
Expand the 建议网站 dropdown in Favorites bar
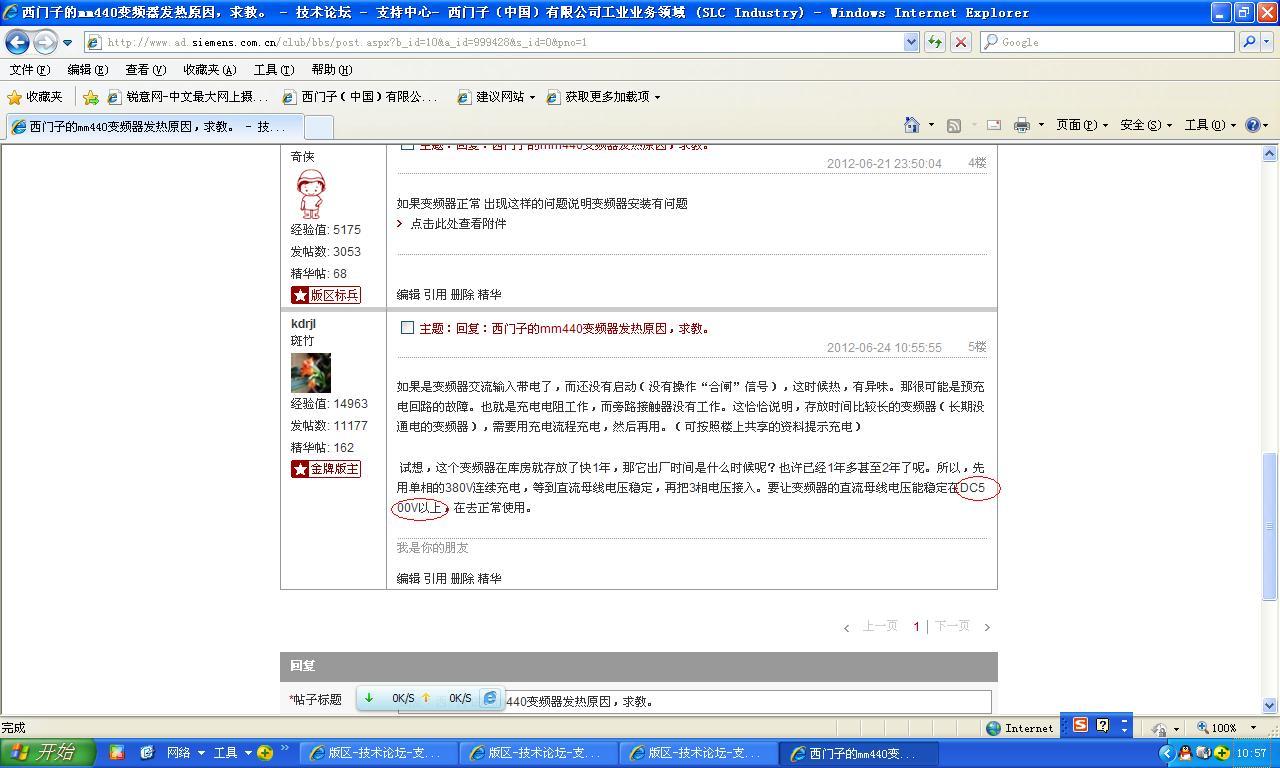tap(532, 97)
